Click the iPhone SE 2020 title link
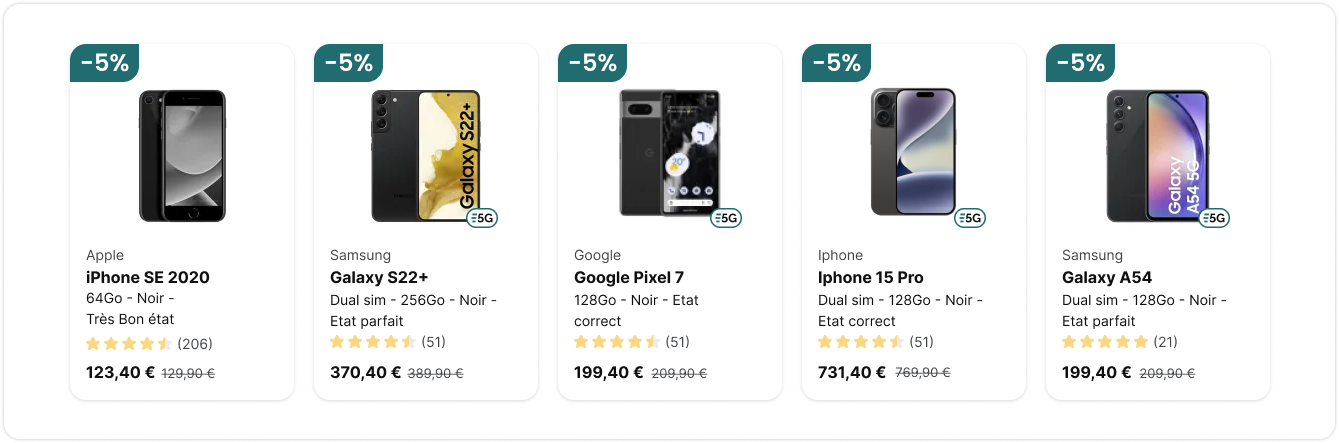The width and height of the screenshot is (1339, 443). (x=148, y=277)
